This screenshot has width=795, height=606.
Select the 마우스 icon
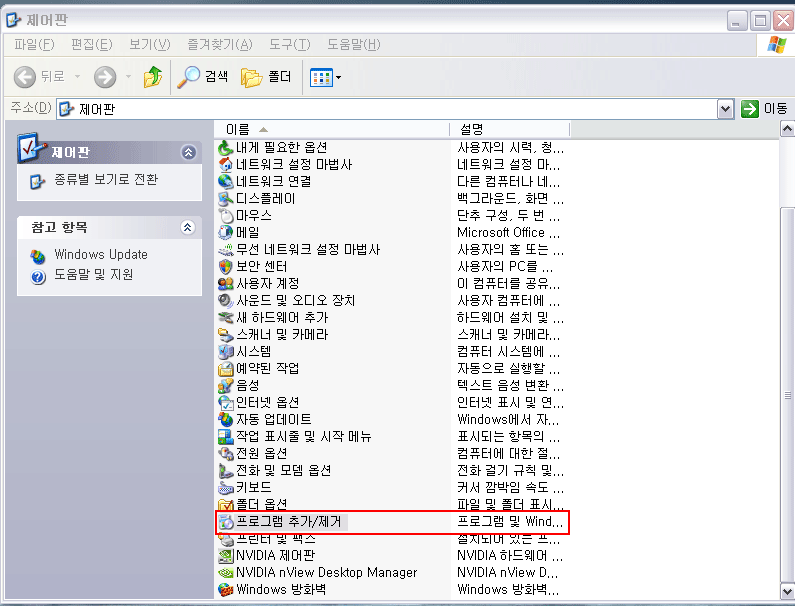pyautogui.click(x=225, y=216)
